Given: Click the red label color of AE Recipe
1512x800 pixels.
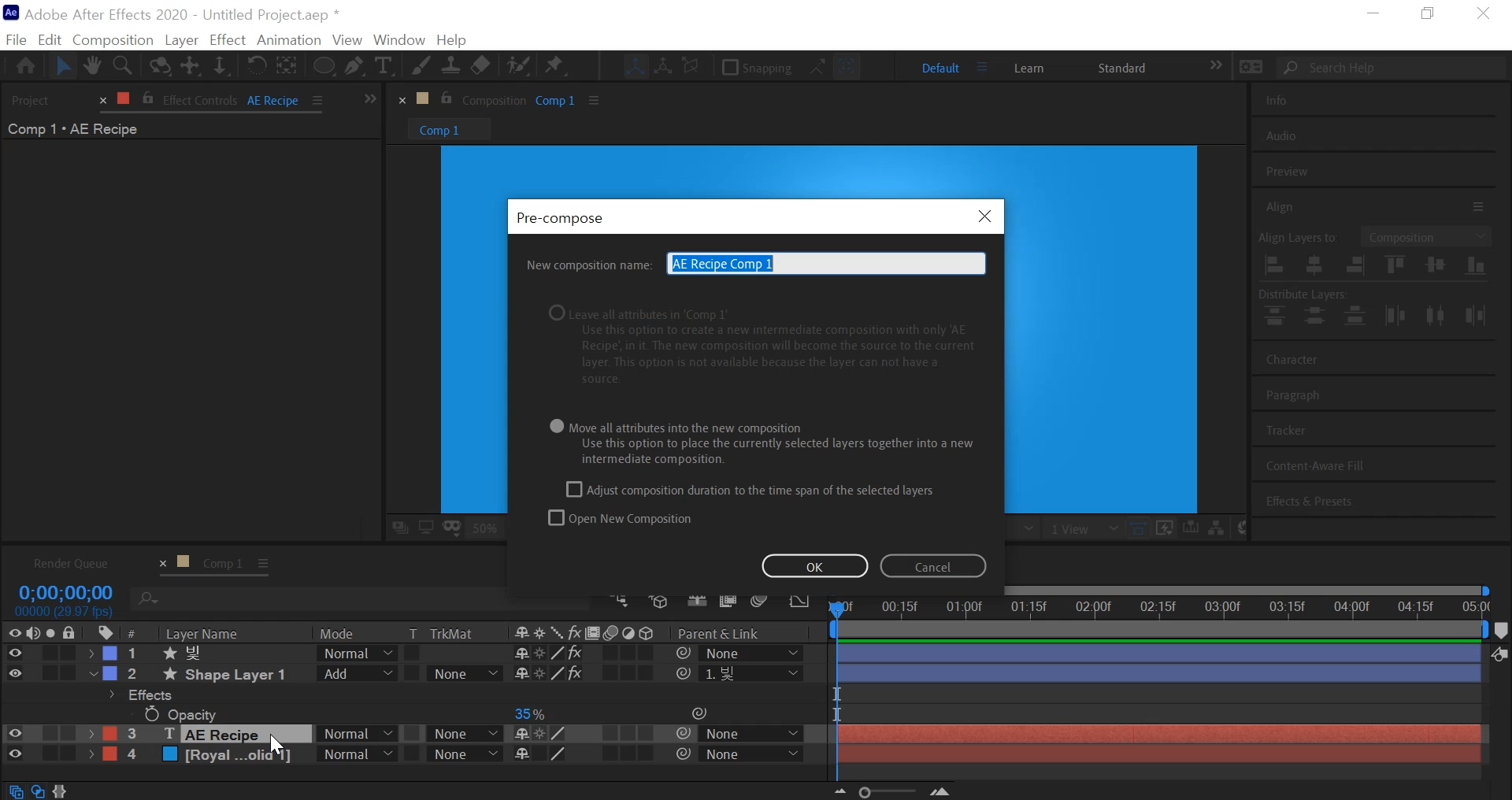Looking at the screenshot, I should point(110,734).
